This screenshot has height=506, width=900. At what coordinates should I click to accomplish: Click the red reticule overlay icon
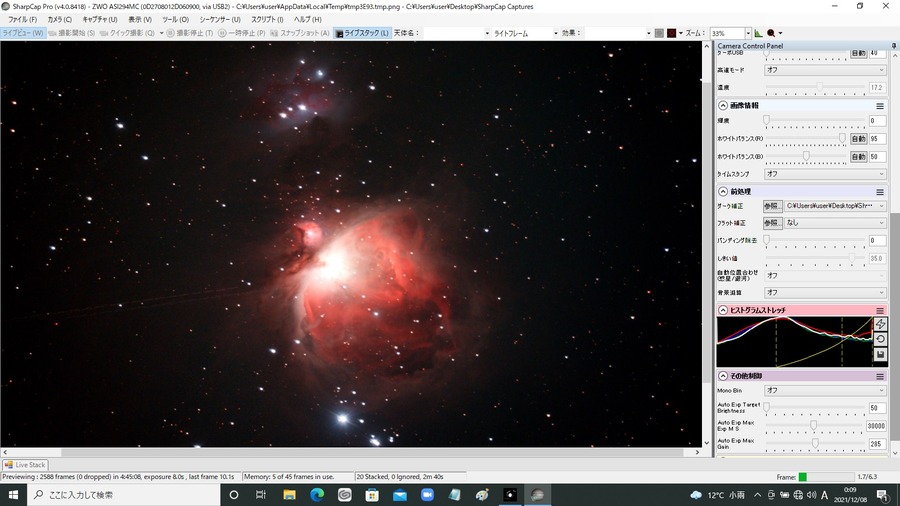[671, 33]
